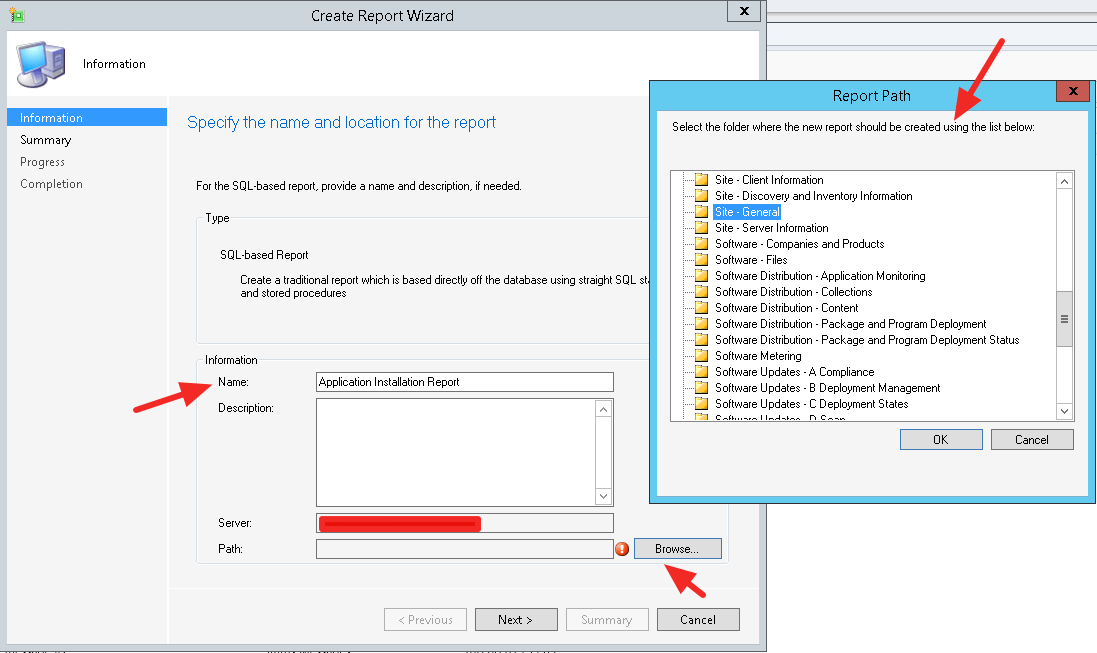
Task: Select the Information step in sidebar
Action: click(52, 118)
